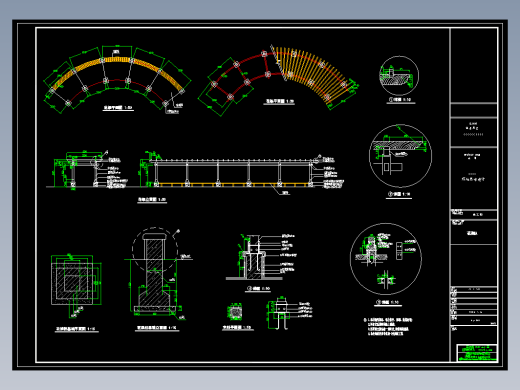Click the largest circular detail view
This screenshot has width=520, height=390.
(x=386, y=259)
